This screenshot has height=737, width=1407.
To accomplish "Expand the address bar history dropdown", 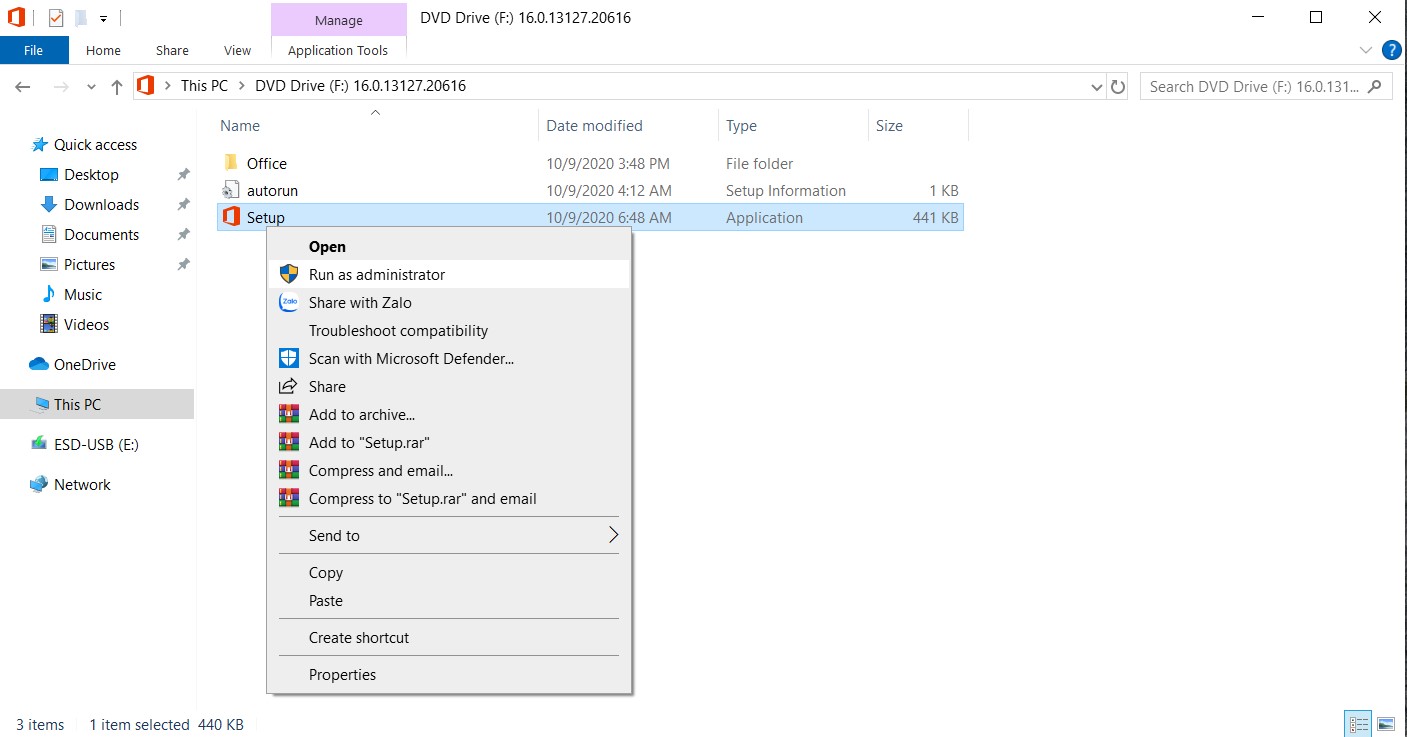I will [1096, 87].
